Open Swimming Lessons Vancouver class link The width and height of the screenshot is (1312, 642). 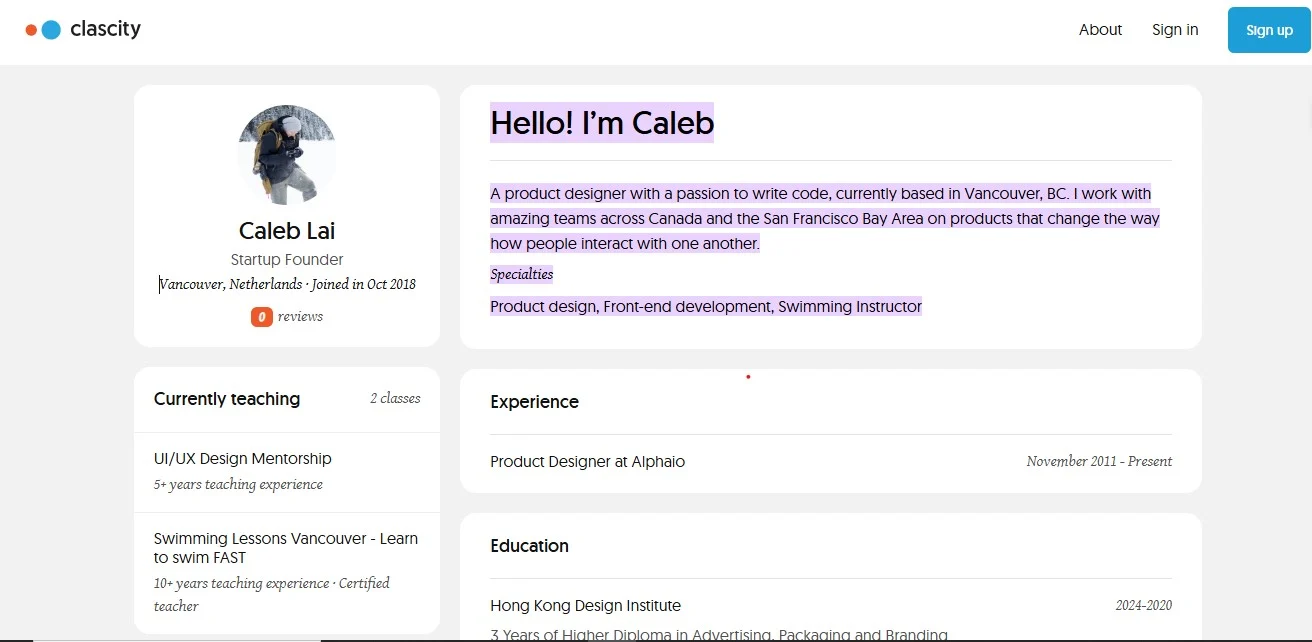(x=286, y=548)
